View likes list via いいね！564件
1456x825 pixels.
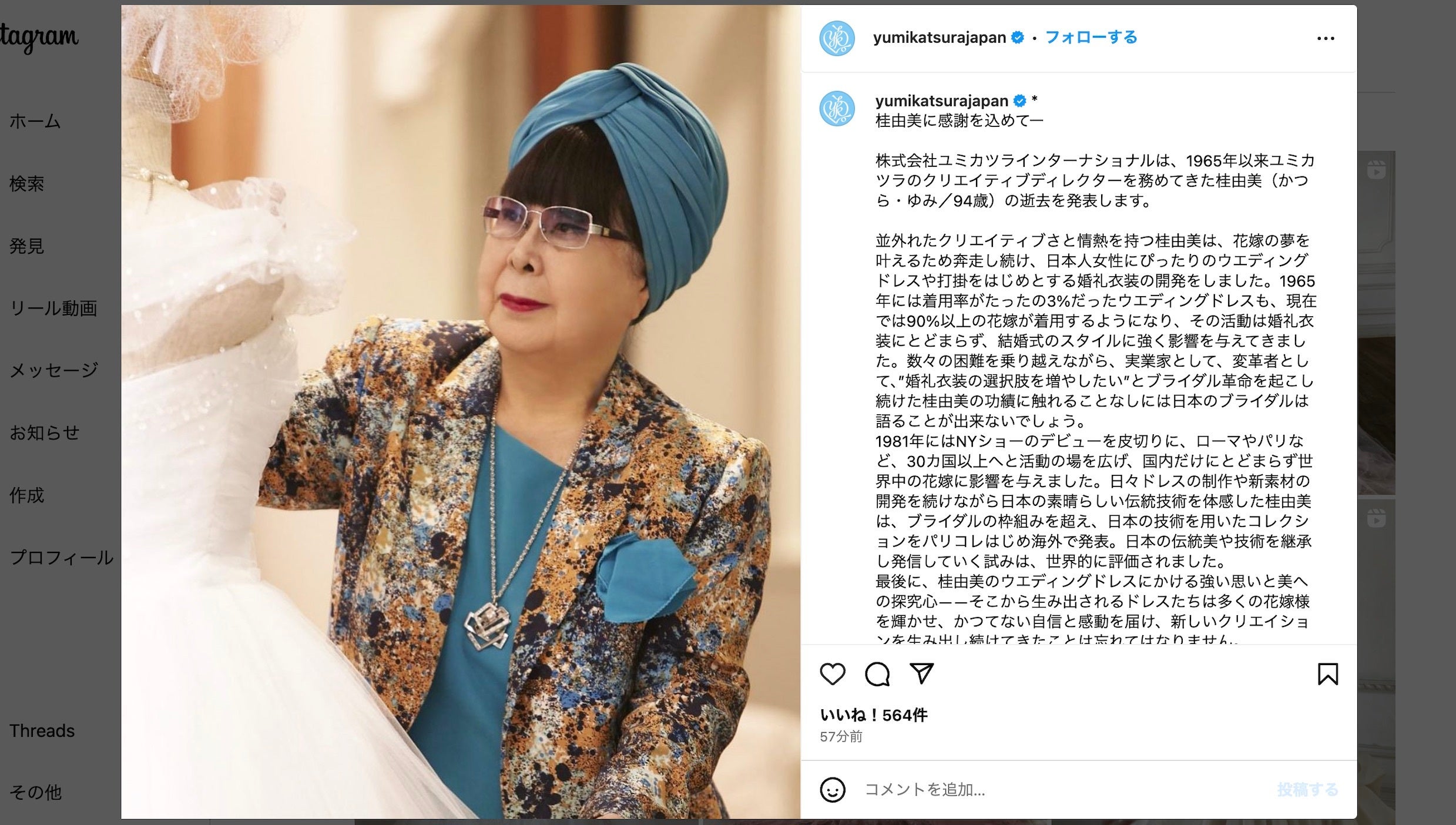(x=873, y=715)
